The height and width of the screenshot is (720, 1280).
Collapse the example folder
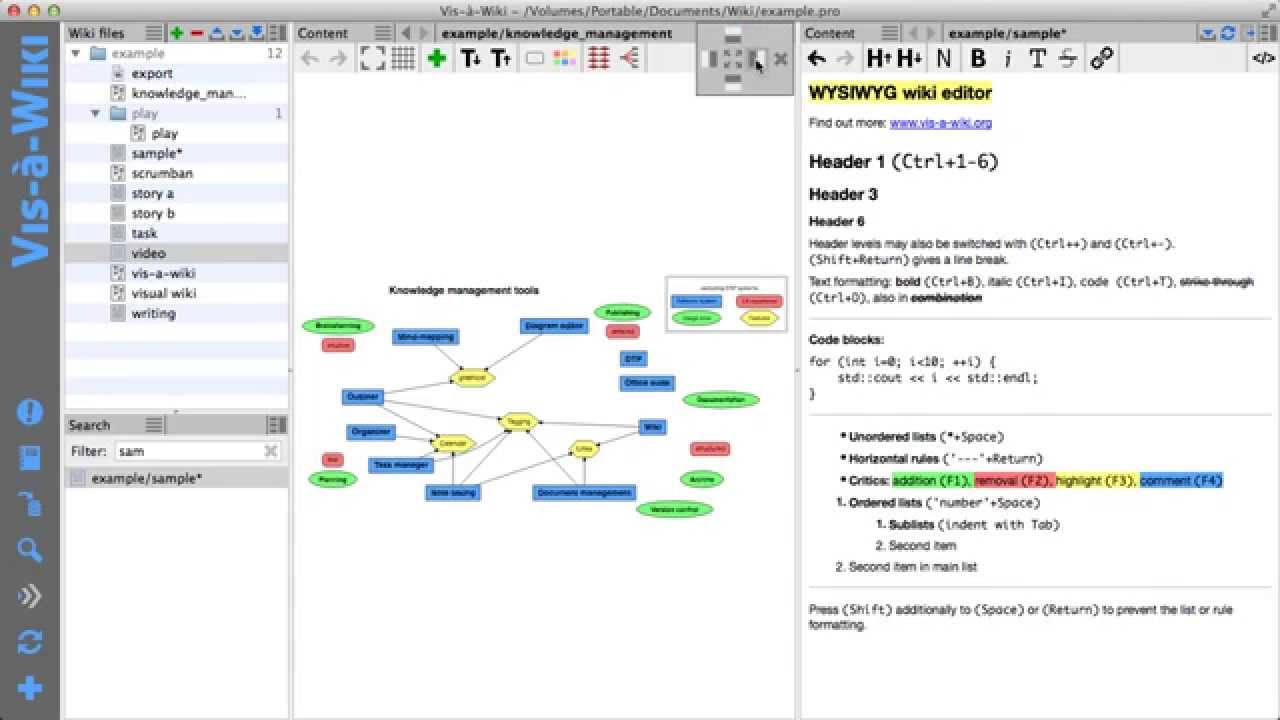[x=76, y=53]
